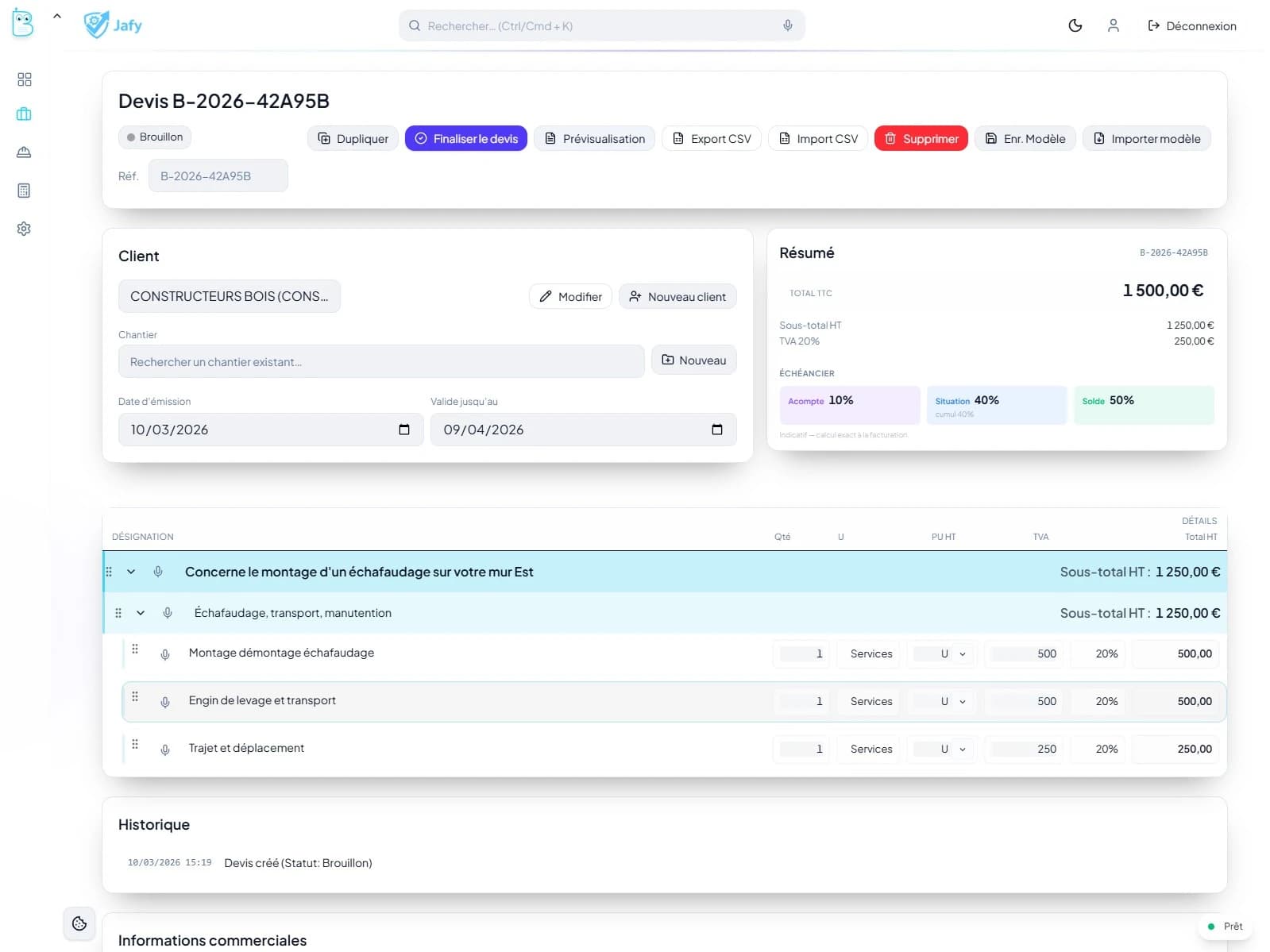This screenshot has height=952, width=1270.
Task: Toggle dark mode moon icon
Action: coord(1075,25)
